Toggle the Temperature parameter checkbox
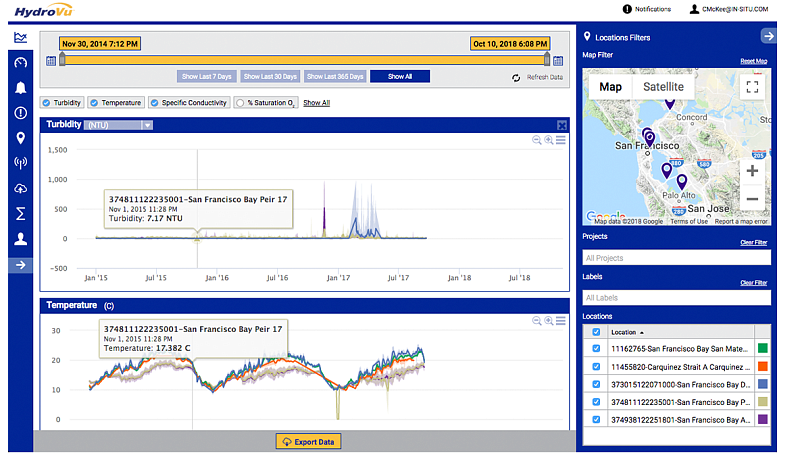 click(94, 102)
